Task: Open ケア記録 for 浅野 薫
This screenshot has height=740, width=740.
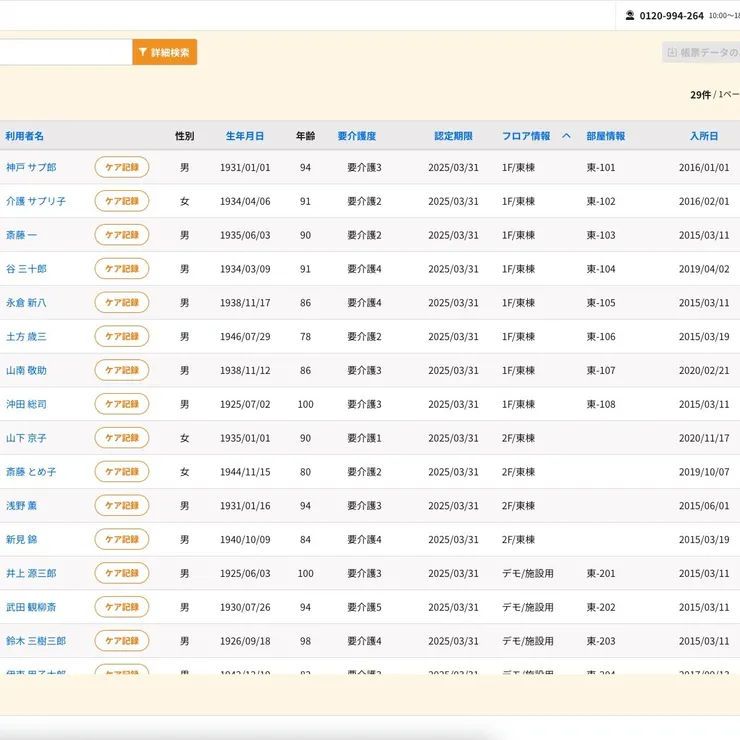Action: (122, 505)
